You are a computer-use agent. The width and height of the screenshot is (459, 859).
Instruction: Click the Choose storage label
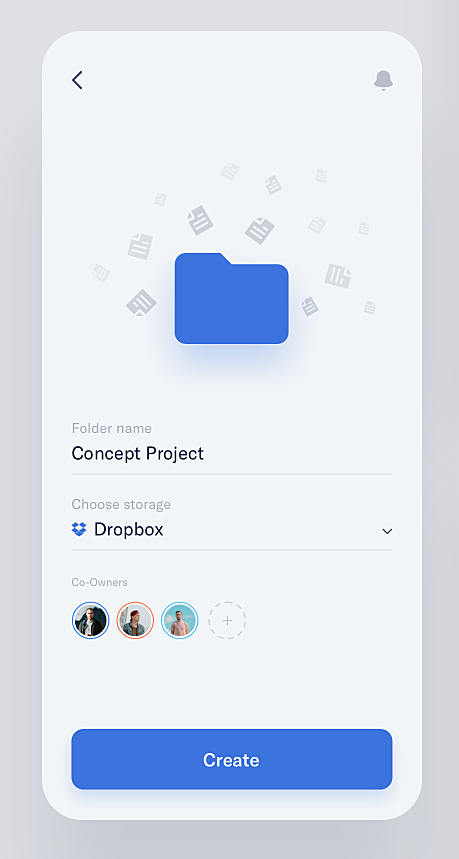(121, 504)
